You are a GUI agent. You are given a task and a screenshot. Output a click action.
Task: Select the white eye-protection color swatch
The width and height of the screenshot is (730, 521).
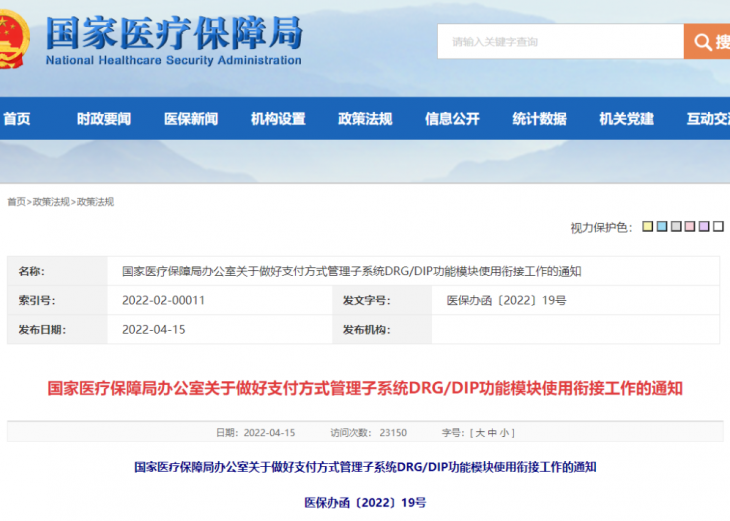click(718, 227)
